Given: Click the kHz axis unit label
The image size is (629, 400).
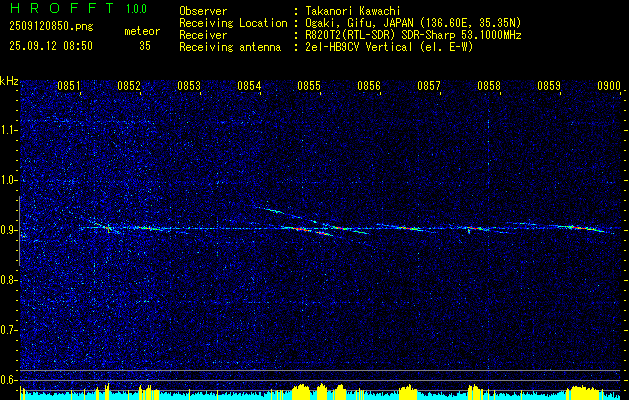Looking at the screenshot, I should 9,81.
